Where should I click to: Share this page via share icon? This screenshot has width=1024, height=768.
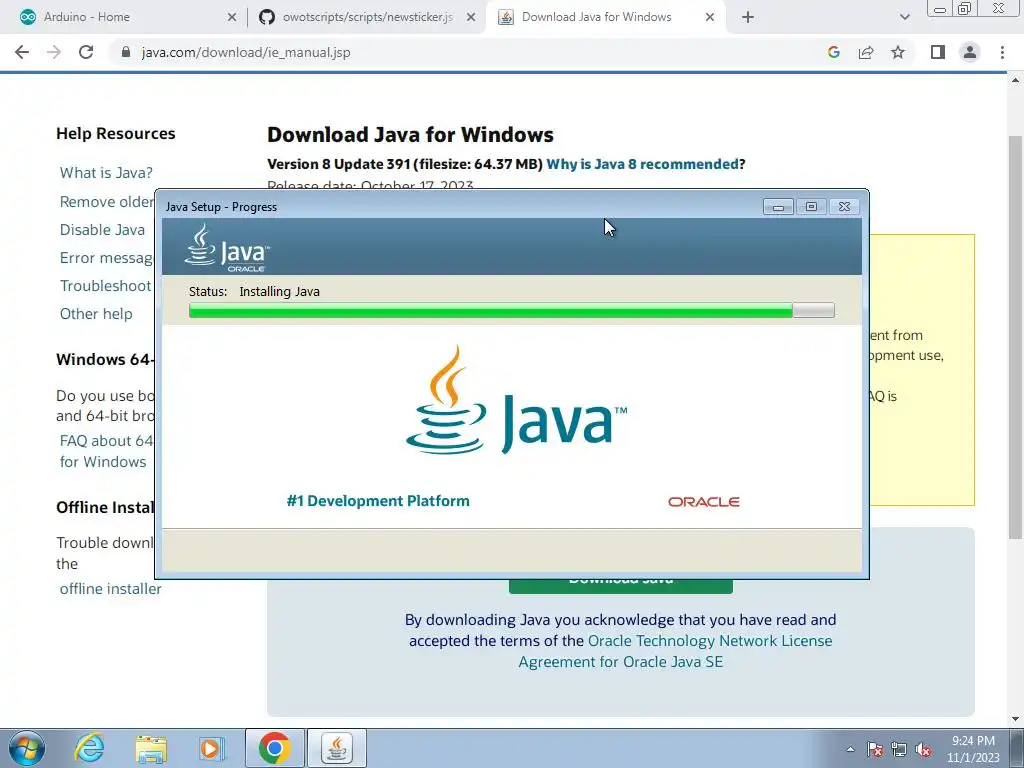point(866,52)
